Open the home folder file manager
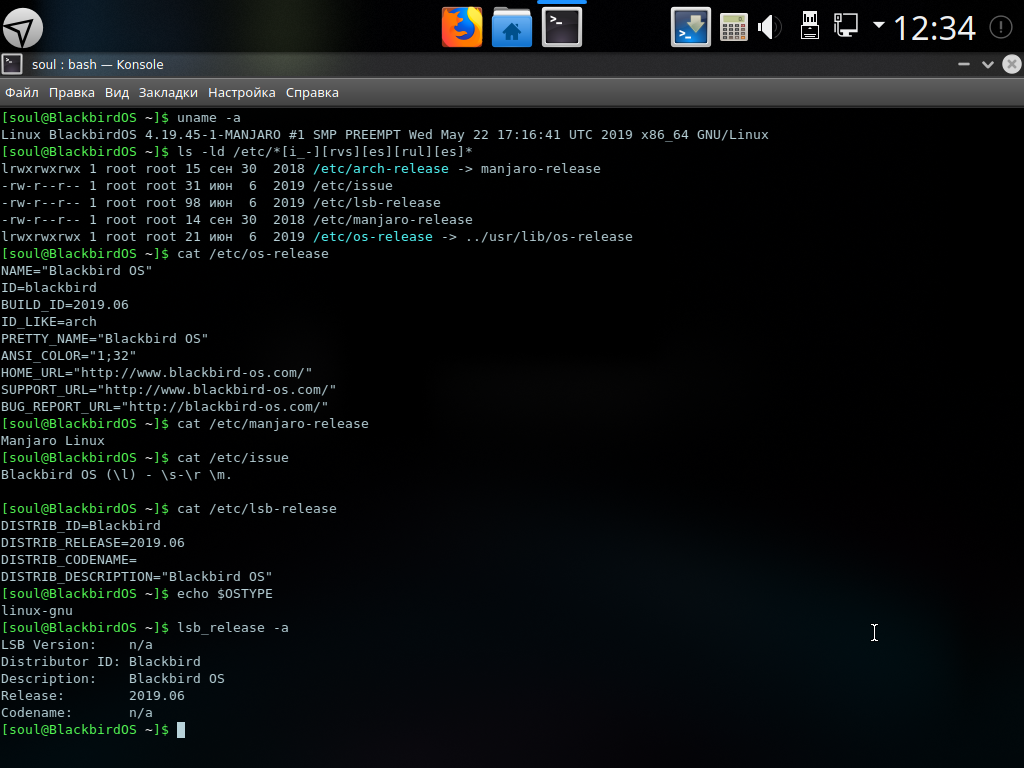Screen dimensions: 1024x768 pos(512,27)
